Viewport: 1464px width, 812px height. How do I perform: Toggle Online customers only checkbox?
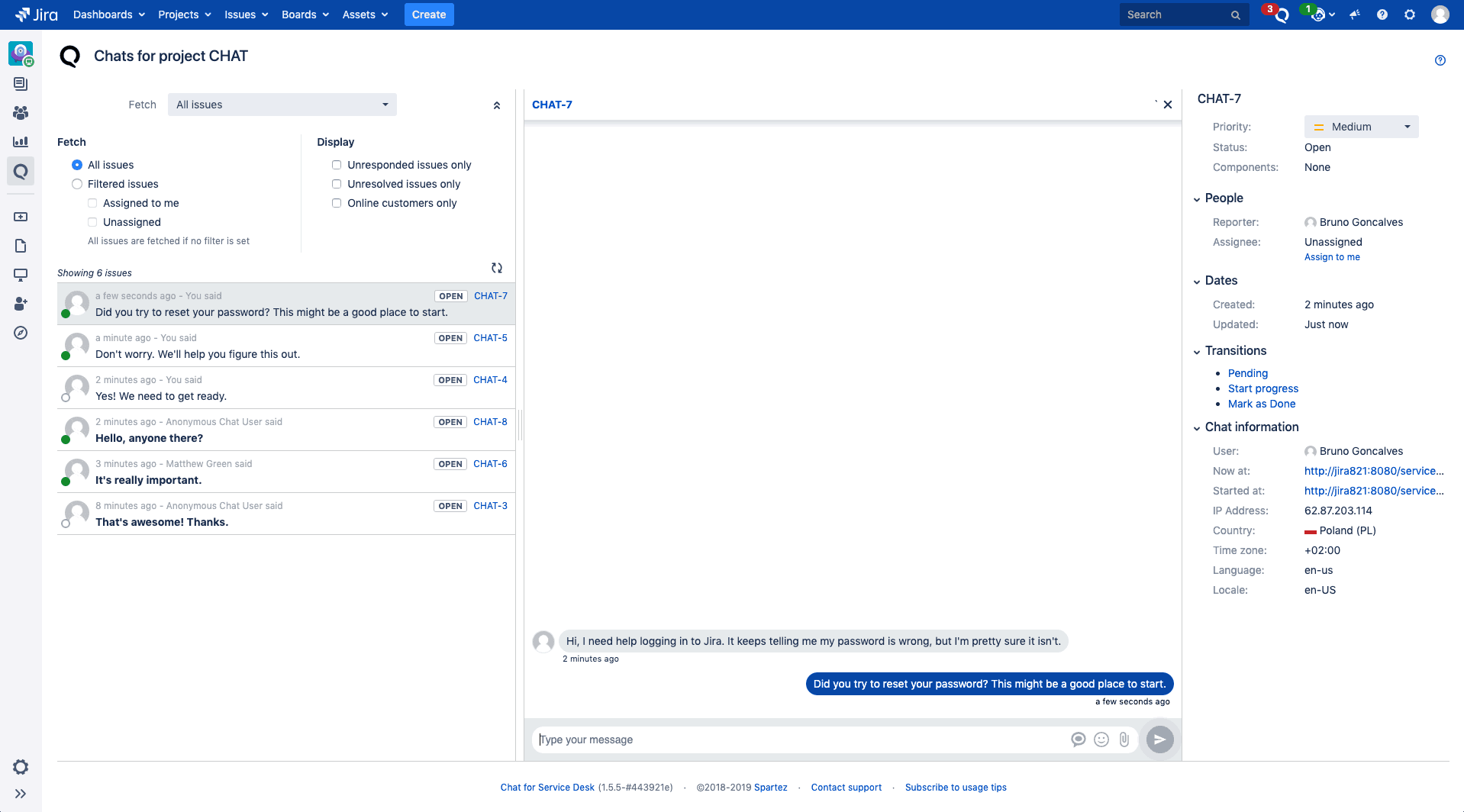[x=337, y=203]
